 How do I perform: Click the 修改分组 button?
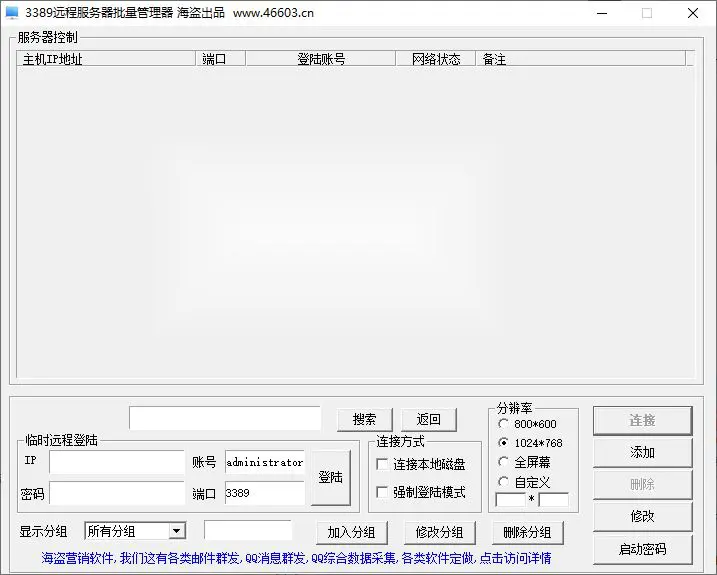[439, 532]
